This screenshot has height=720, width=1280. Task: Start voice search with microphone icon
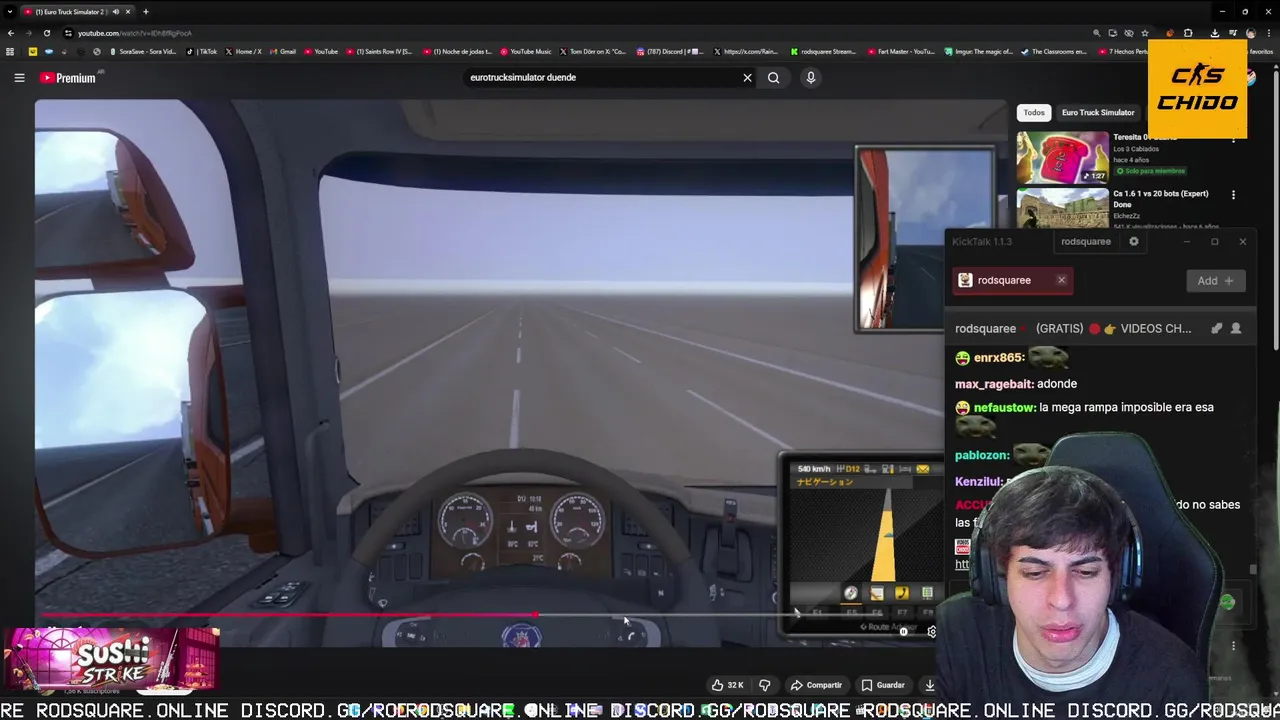tap(811, 77)
